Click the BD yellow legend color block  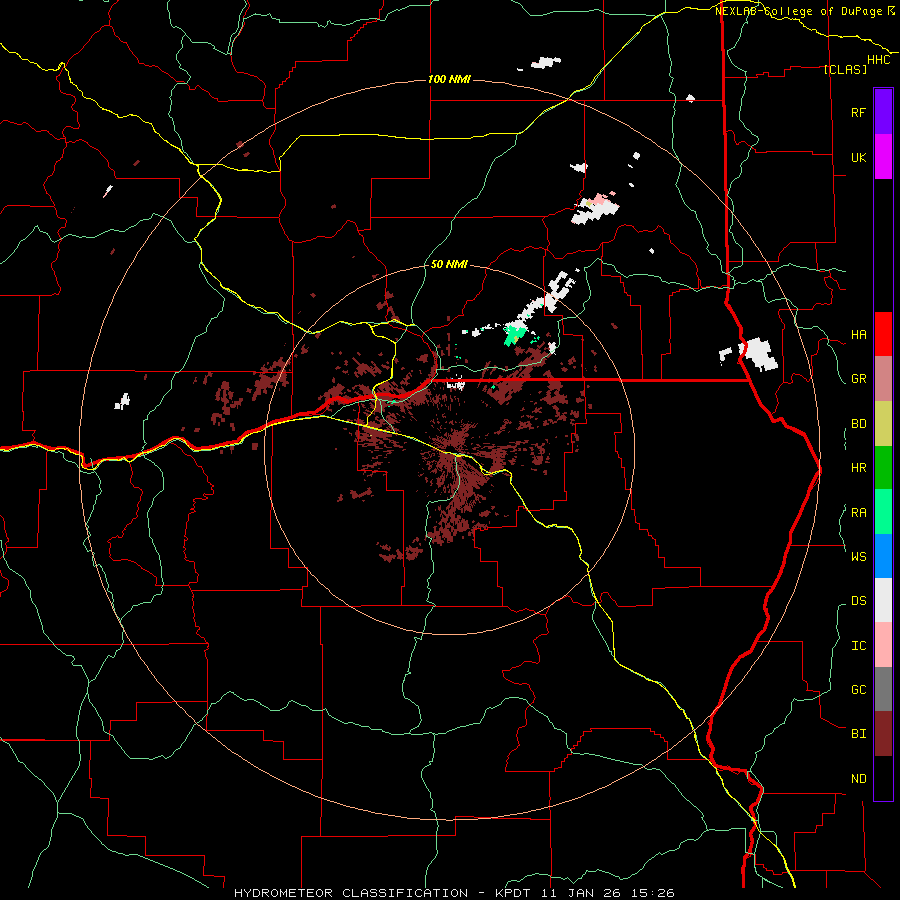pyautogui.click(x=883, y=424)
